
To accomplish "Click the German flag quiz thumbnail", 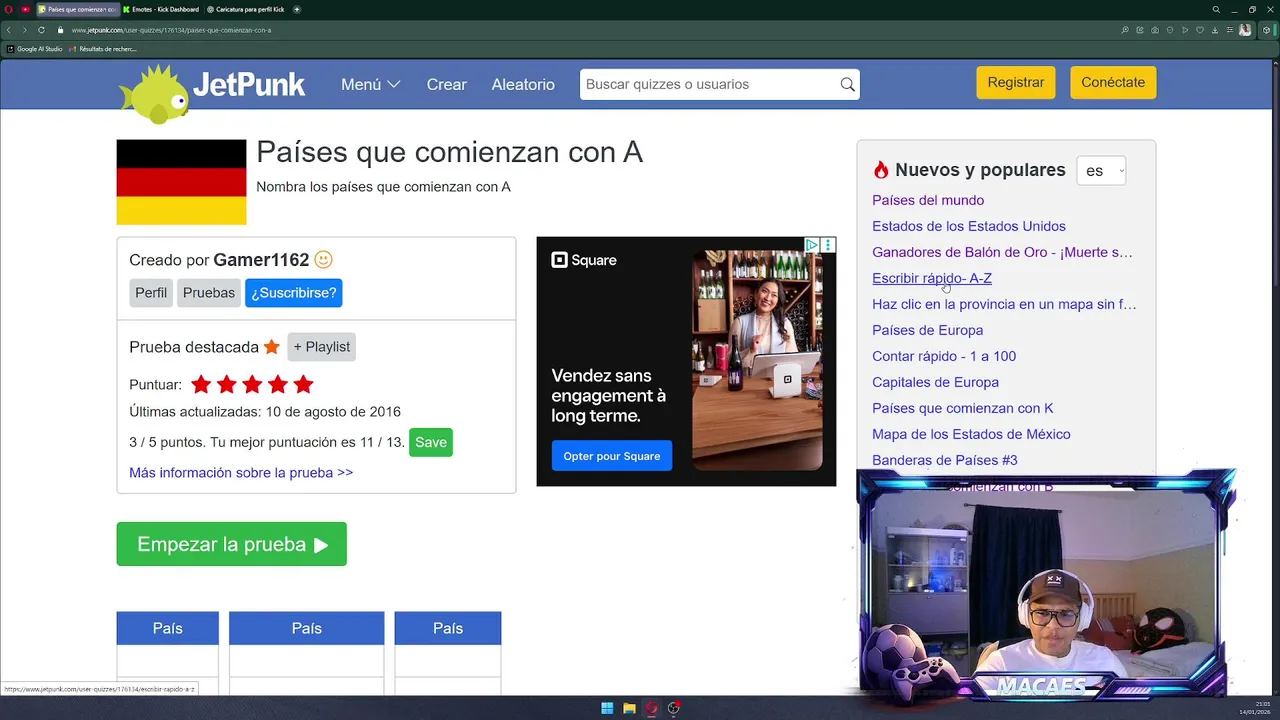I will [181, 182].
